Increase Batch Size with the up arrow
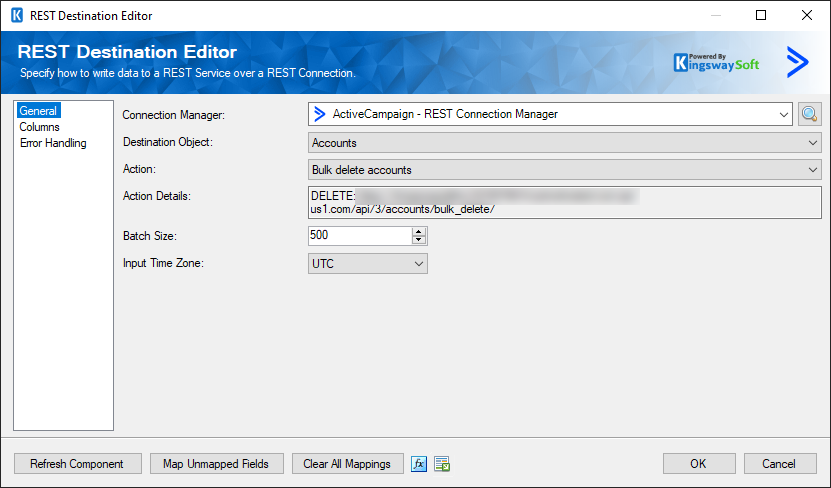This screenshot has width=831, height=488. pyautogui.click(x=419, y=232)
